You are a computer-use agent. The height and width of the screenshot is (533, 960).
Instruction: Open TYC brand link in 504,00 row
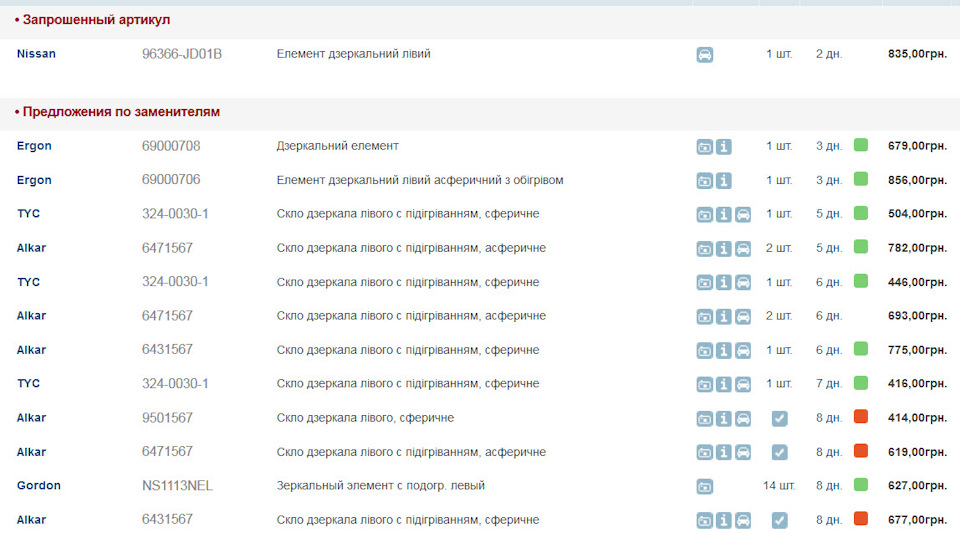(x=28, y=214)
